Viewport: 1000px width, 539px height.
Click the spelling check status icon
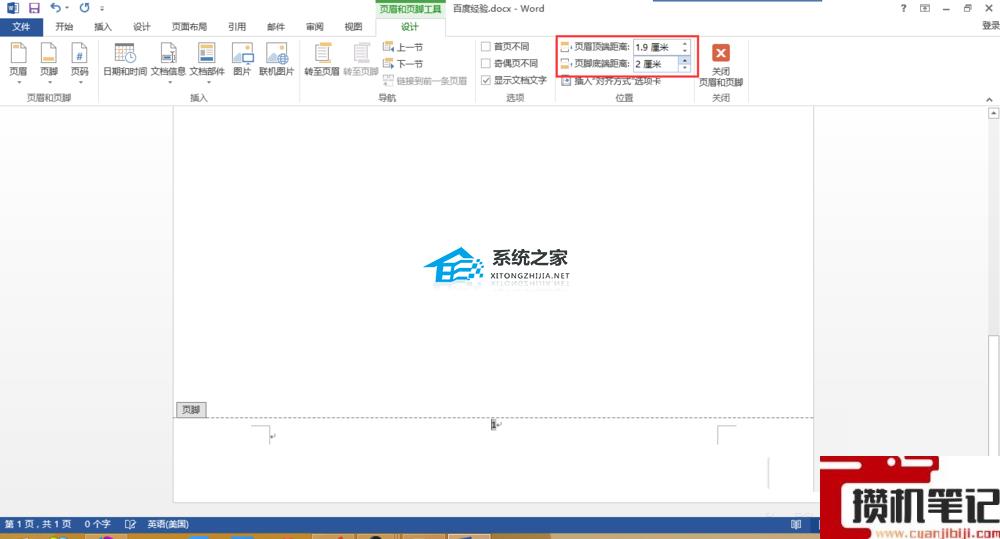click(130, 524)
